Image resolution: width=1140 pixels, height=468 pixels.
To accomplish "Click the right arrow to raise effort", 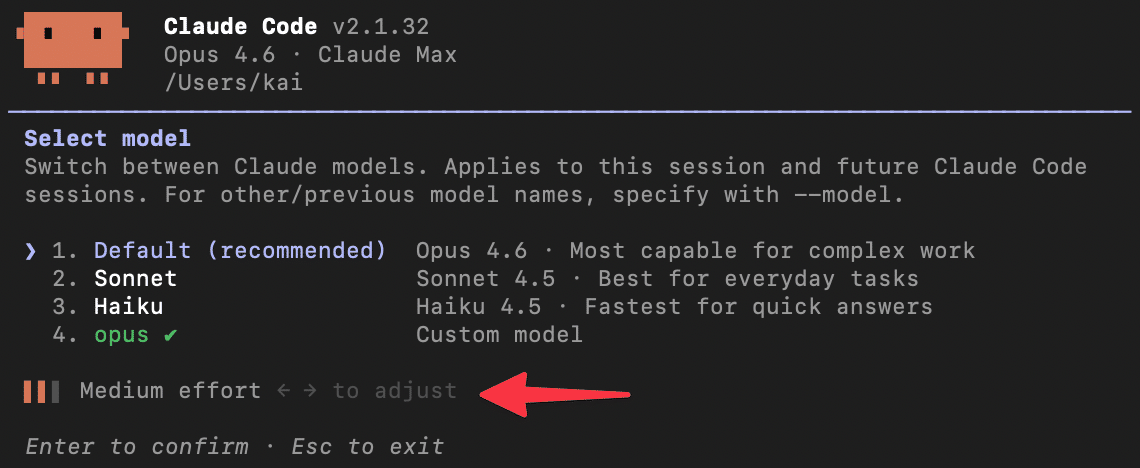I will 310,391.
